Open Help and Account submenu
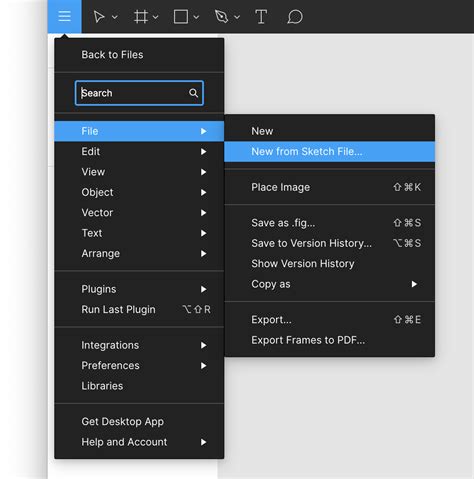 139,442
